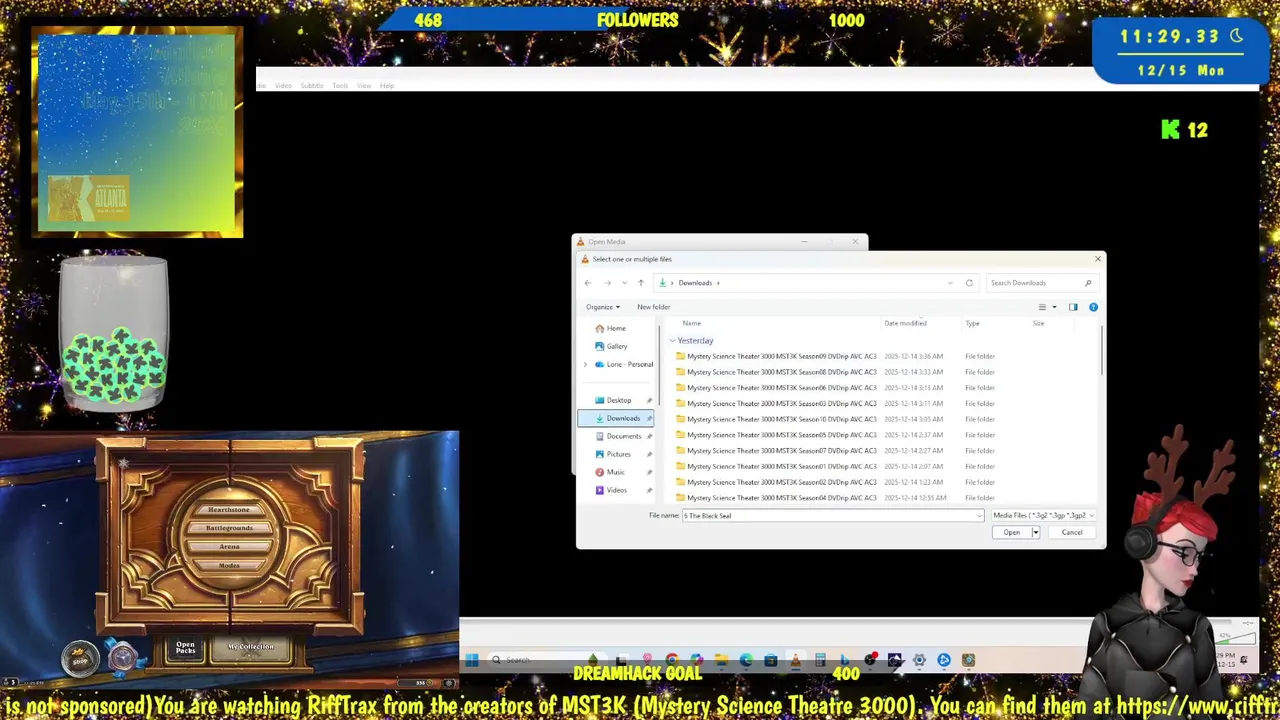Image resolution: width=1280 pixels, height=720 pixels.
Task: Open the Open button split arrow
Action: pos(1035,533)
